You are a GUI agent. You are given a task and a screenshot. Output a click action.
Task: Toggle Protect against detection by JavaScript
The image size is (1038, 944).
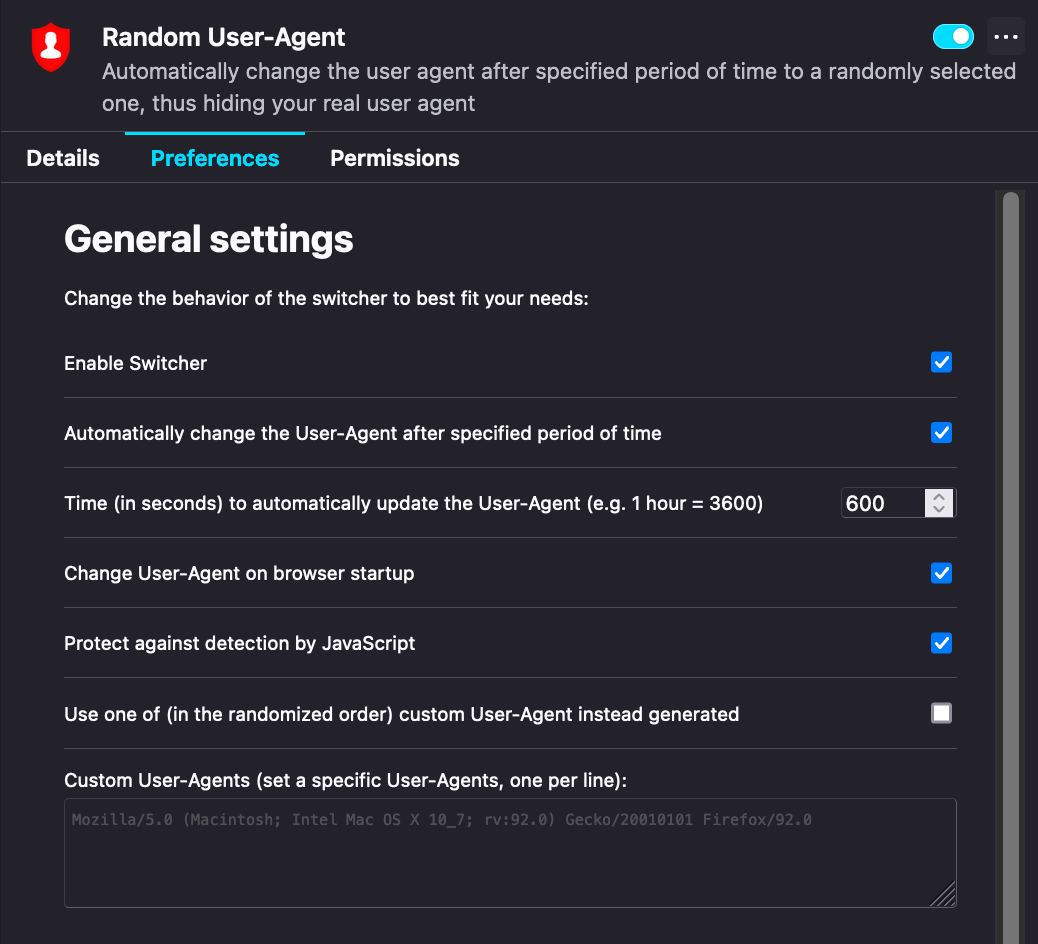click(941, 643)
